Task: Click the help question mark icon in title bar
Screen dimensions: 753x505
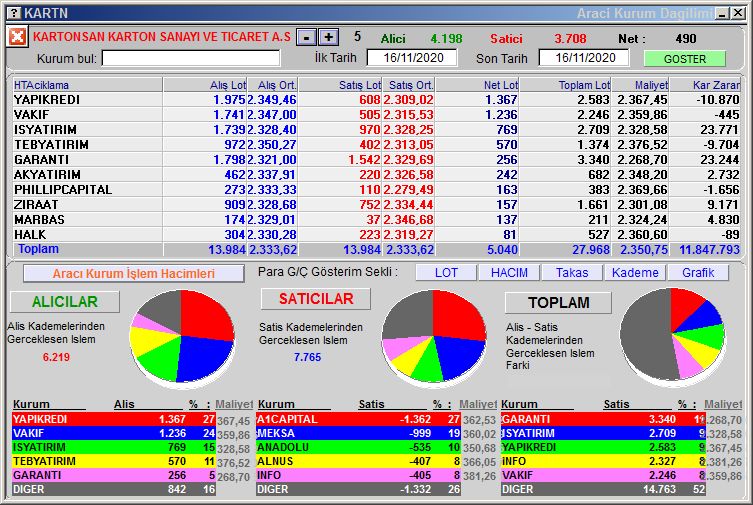Action: (15, 13)
